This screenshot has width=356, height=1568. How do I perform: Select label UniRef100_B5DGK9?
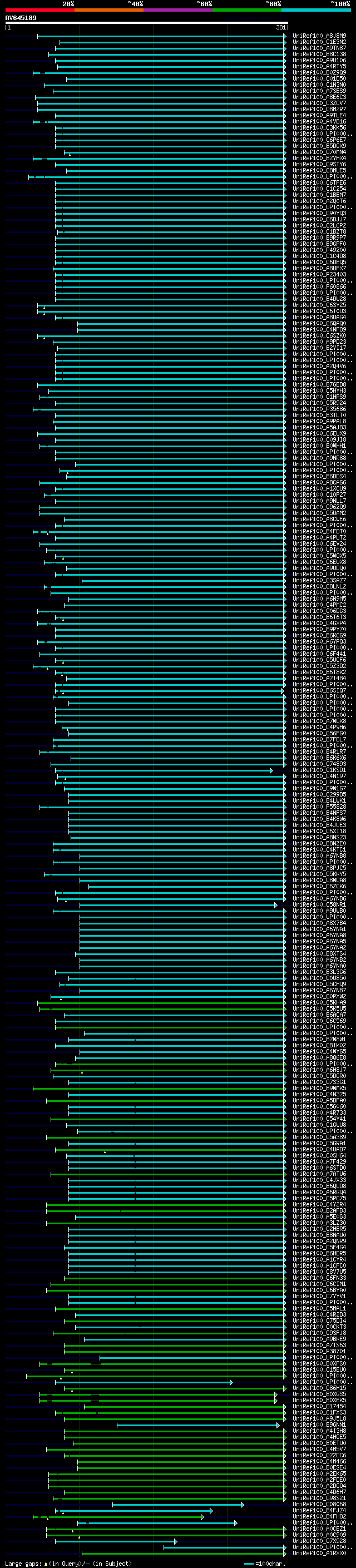pyautogui.click(x=319, y=146)
